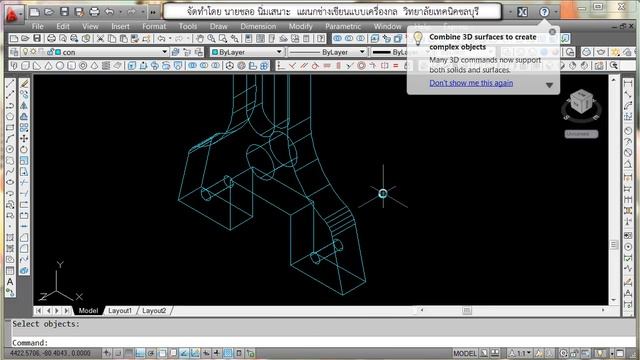Open annotation scale 1:1 dropdown
The image size is (640, 360).
pyautogui.click(x=522, y=353)
